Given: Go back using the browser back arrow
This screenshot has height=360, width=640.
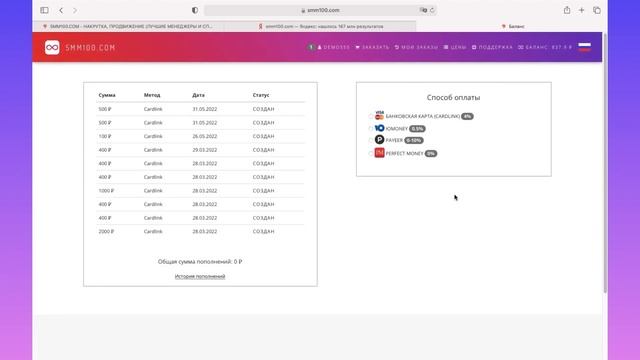Looking at the screenshot, I should tap(61, 10).
